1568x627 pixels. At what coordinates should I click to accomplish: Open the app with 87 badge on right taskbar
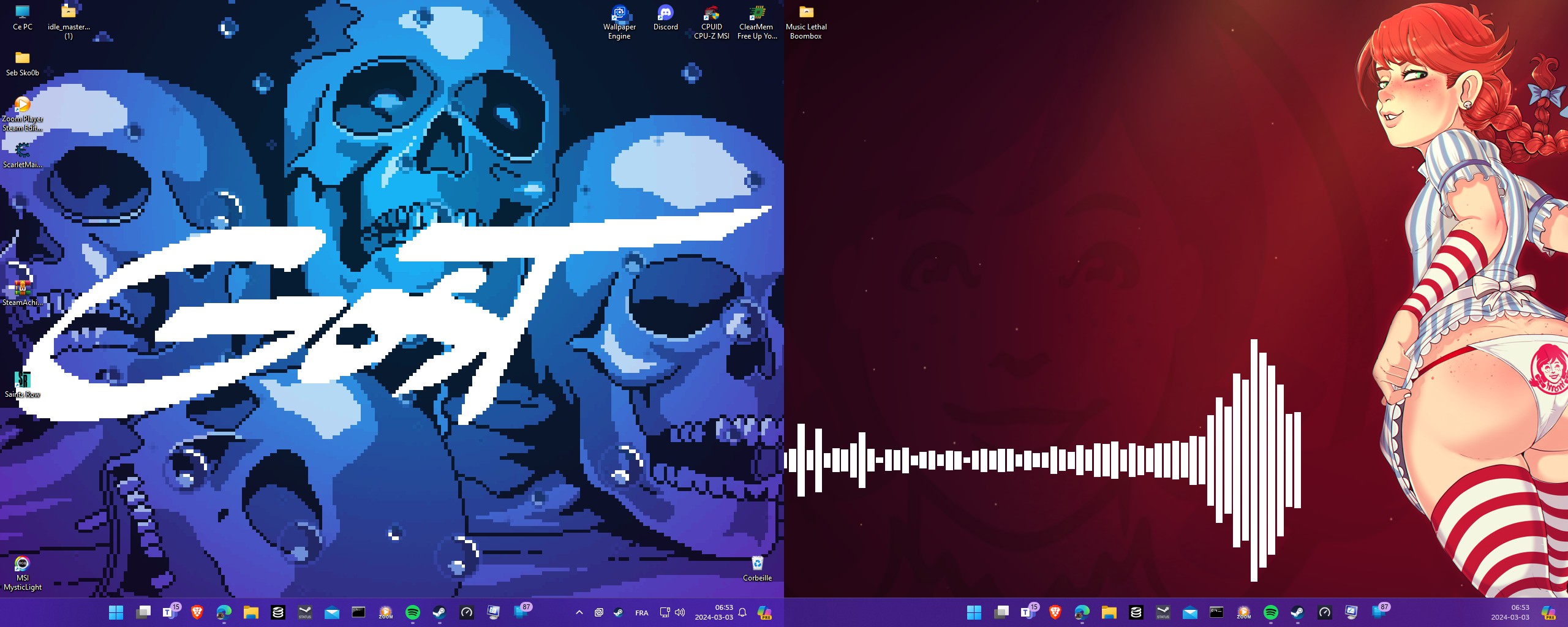click(1380, 612)
